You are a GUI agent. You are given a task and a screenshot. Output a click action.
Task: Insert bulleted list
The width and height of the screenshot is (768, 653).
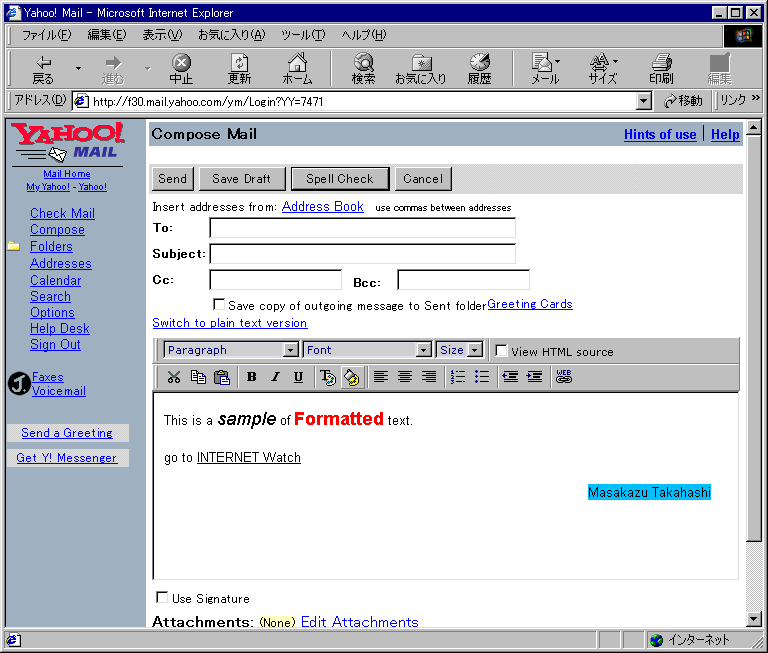tap(481, 376)
